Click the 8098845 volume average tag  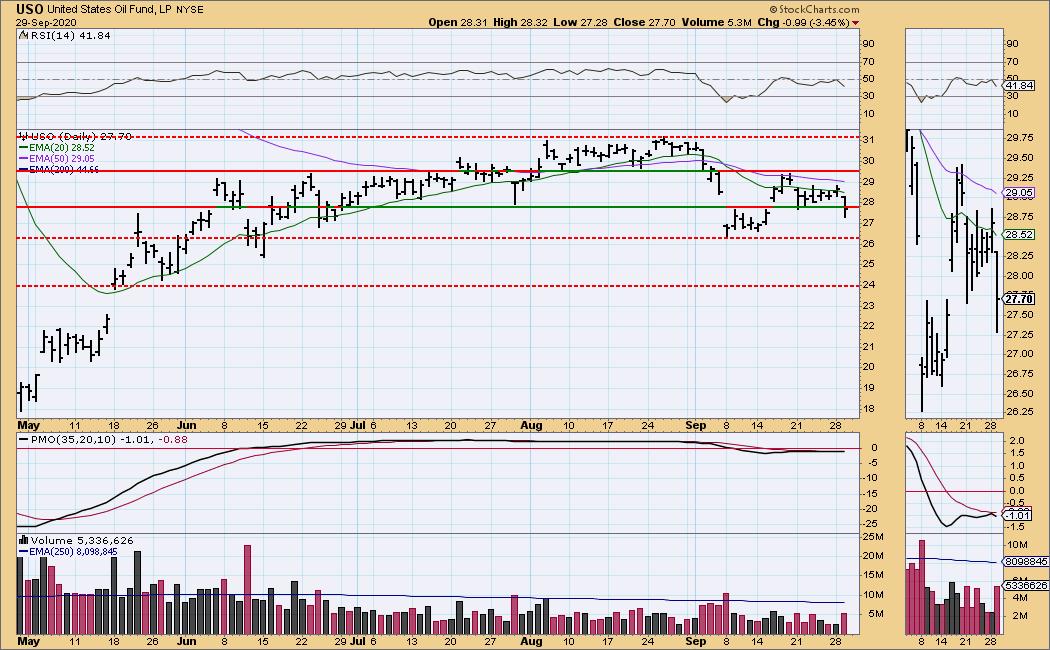1025,562
